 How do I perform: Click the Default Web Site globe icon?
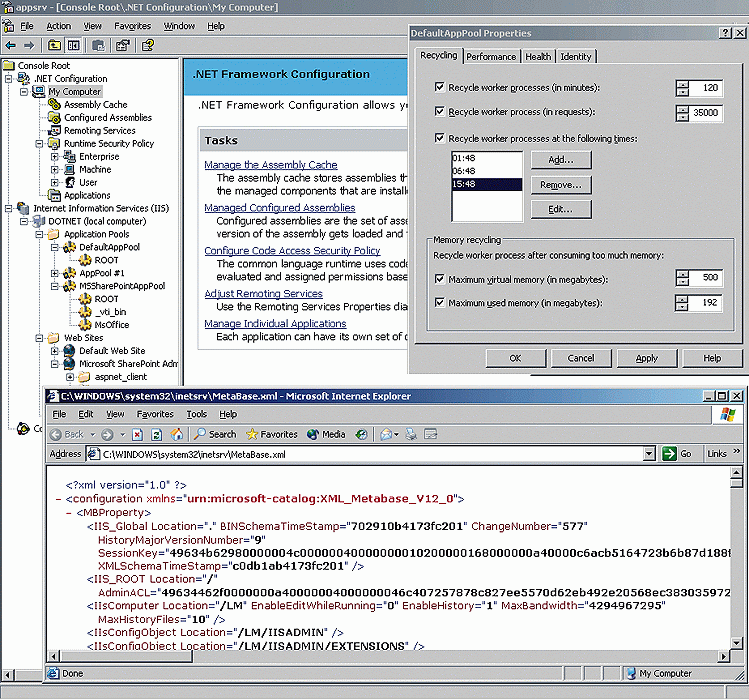click(70, 350)
